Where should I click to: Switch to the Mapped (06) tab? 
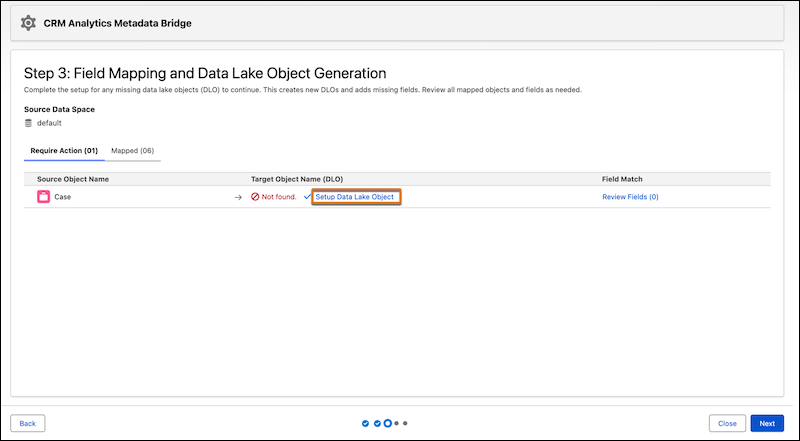[133, 151]
